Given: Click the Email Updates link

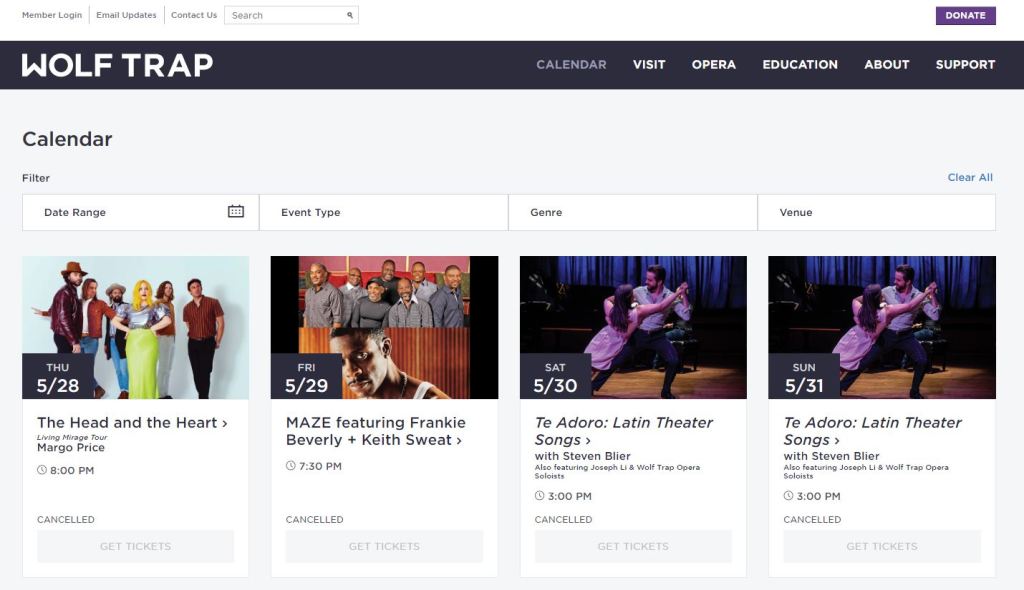Looking at the screenshot, I should pos(126,16).
